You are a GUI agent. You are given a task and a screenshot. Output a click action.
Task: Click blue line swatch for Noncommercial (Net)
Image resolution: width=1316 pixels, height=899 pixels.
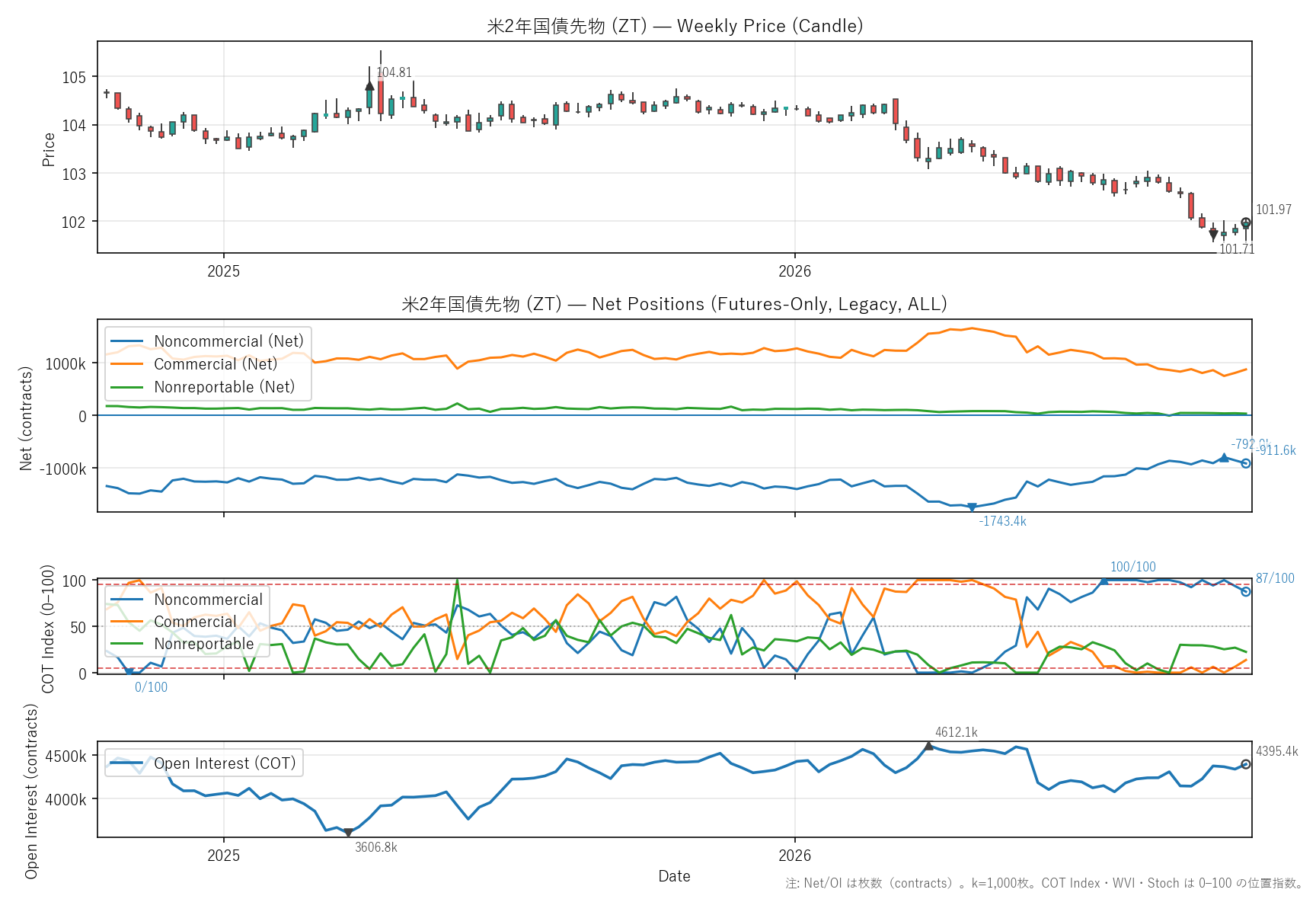click(127, 341)
